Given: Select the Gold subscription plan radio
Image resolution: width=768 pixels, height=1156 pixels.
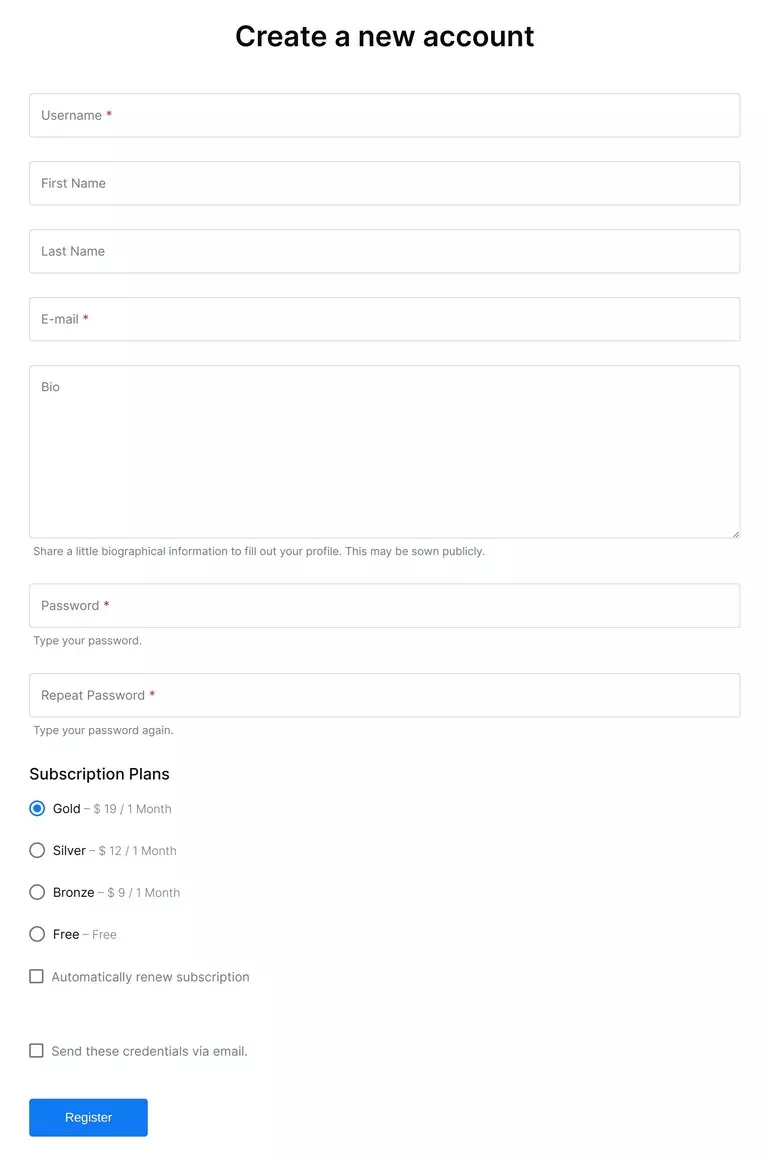Looking at the screenshot, I should coord(37,809).
